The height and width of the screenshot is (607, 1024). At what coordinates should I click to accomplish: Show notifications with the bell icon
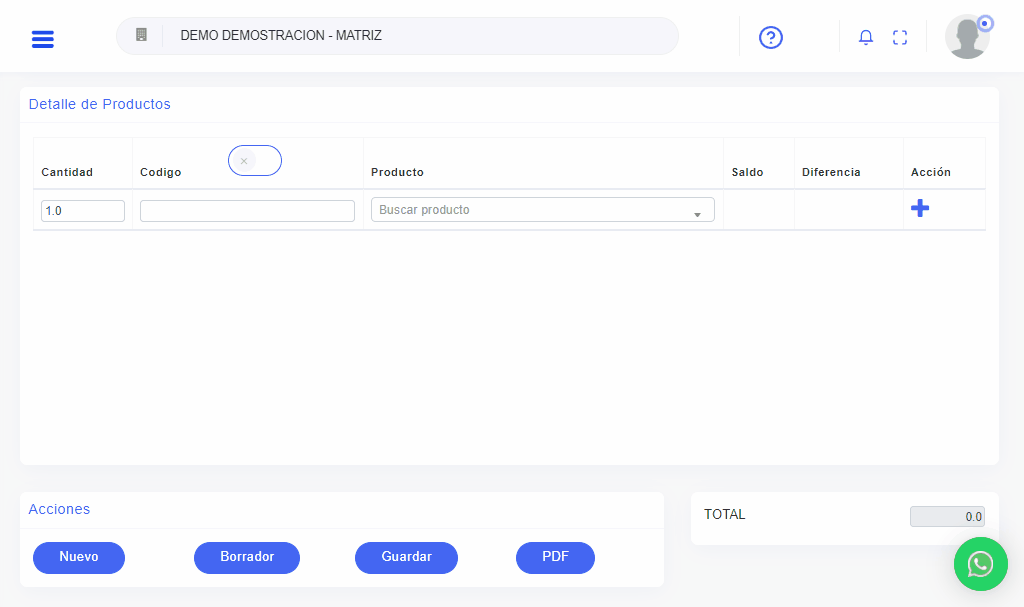[866, 37]
